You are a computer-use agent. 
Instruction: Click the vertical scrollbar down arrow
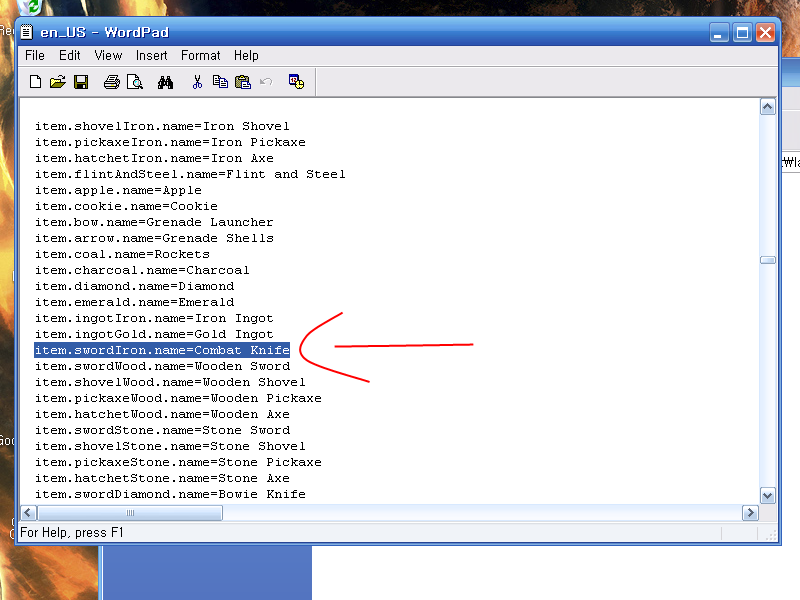pos(767,495)
